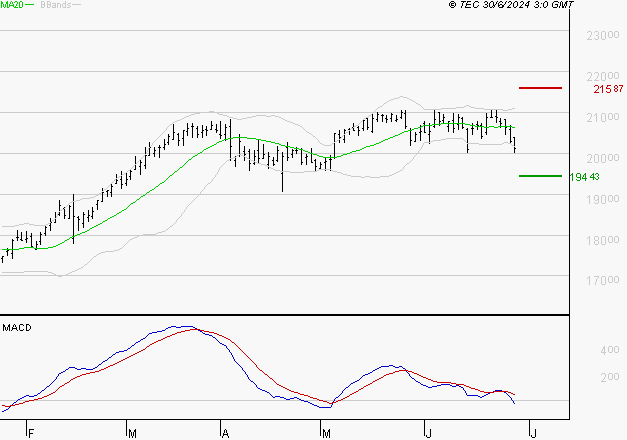Click the red resistance line marker
Viewport: 627px width, 440px height.
pos(540,88)
